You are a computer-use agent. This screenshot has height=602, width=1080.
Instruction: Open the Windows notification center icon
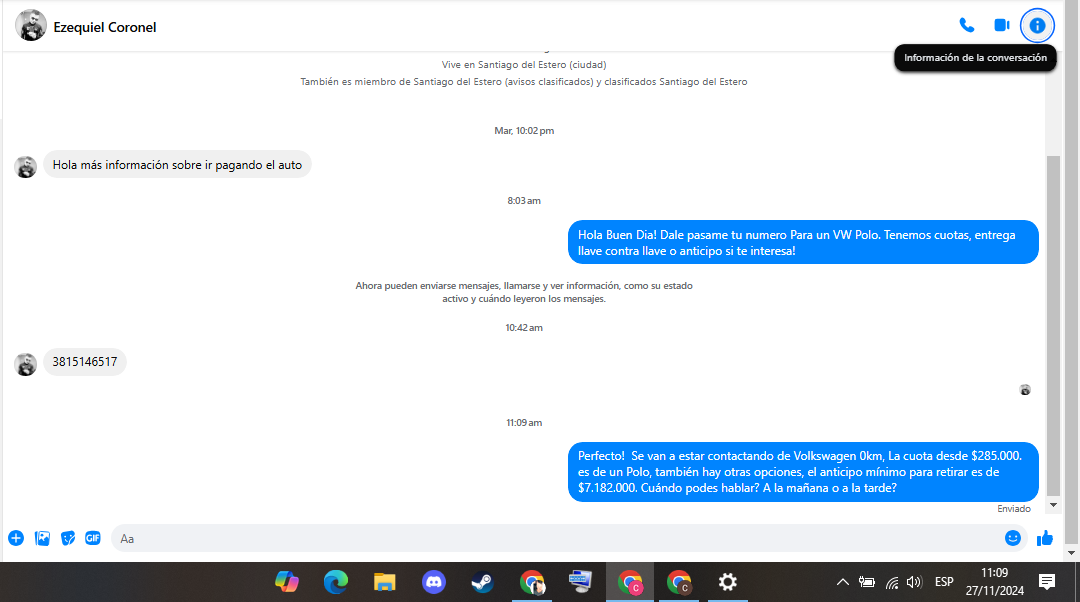[1047, 582]
